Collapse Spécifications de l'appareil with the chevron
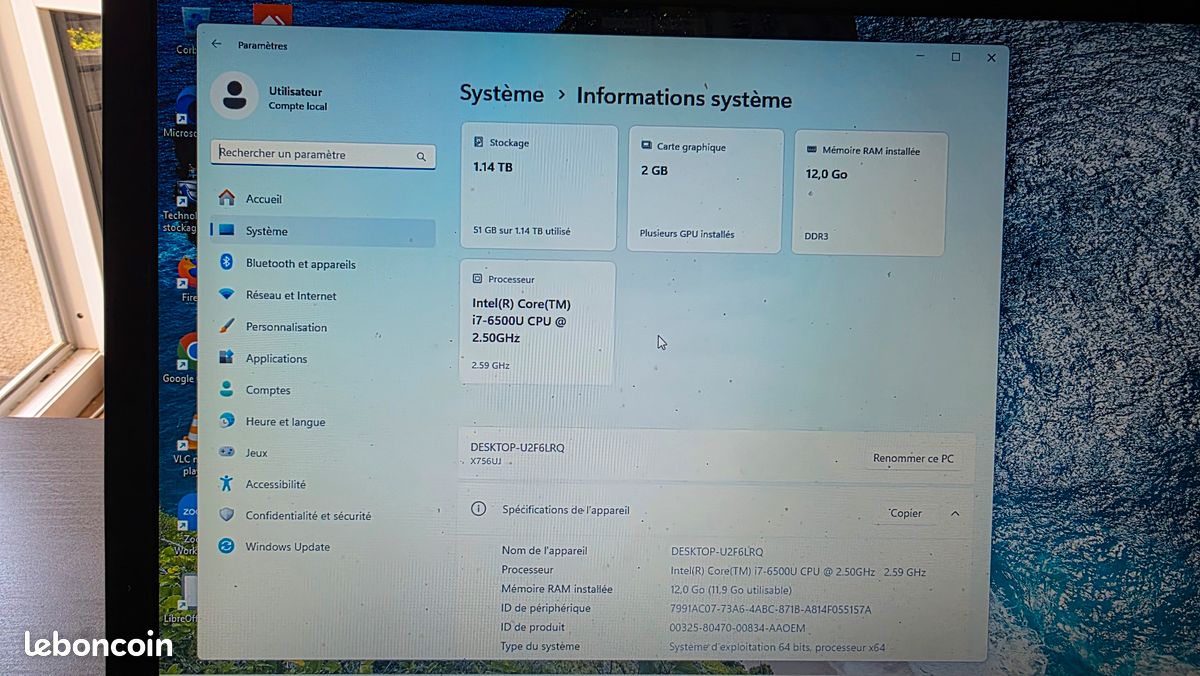1200x676 pixels. [955, 513]
